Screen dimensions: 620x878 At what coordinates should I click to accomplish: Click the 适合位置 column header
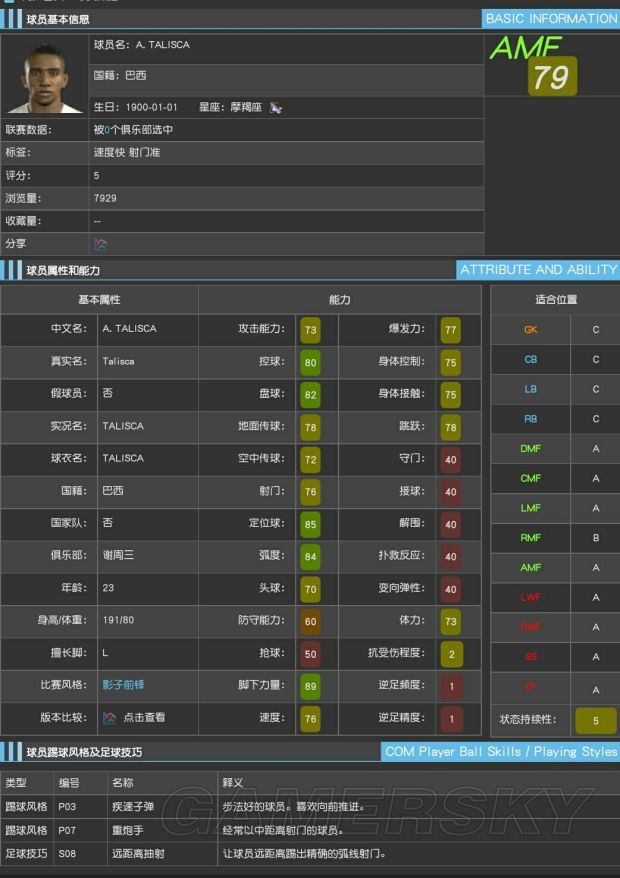pyautogui.click(x=556, y=300)
